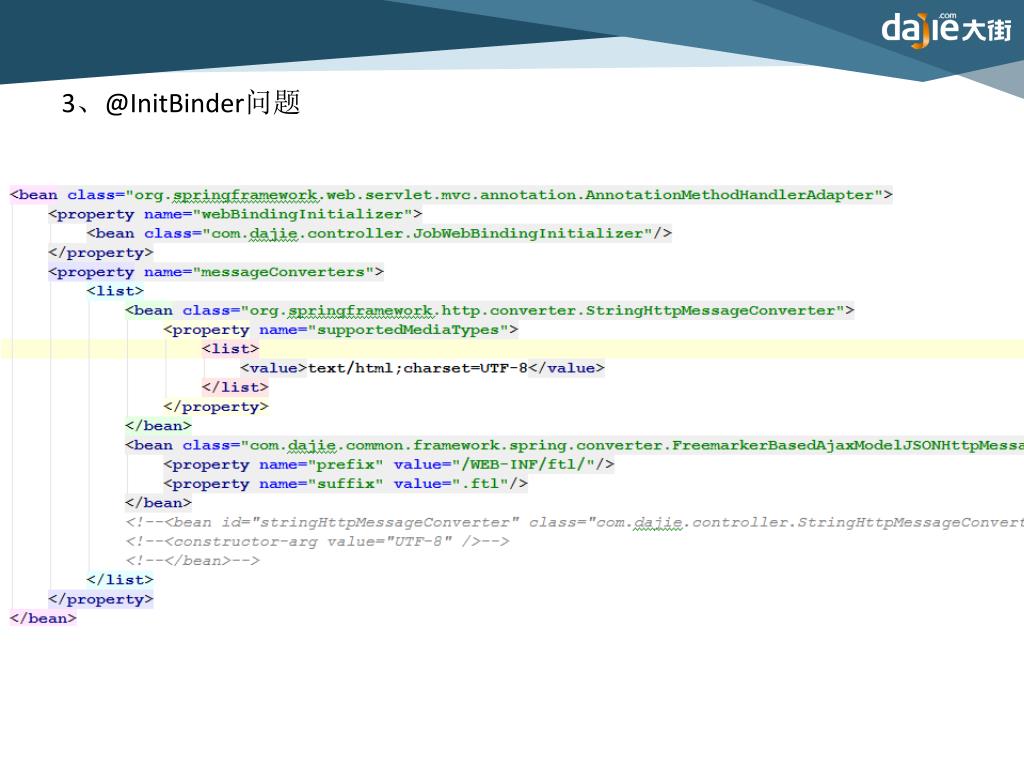Click the commented <!--</bean>--> line

coord(192,561)
